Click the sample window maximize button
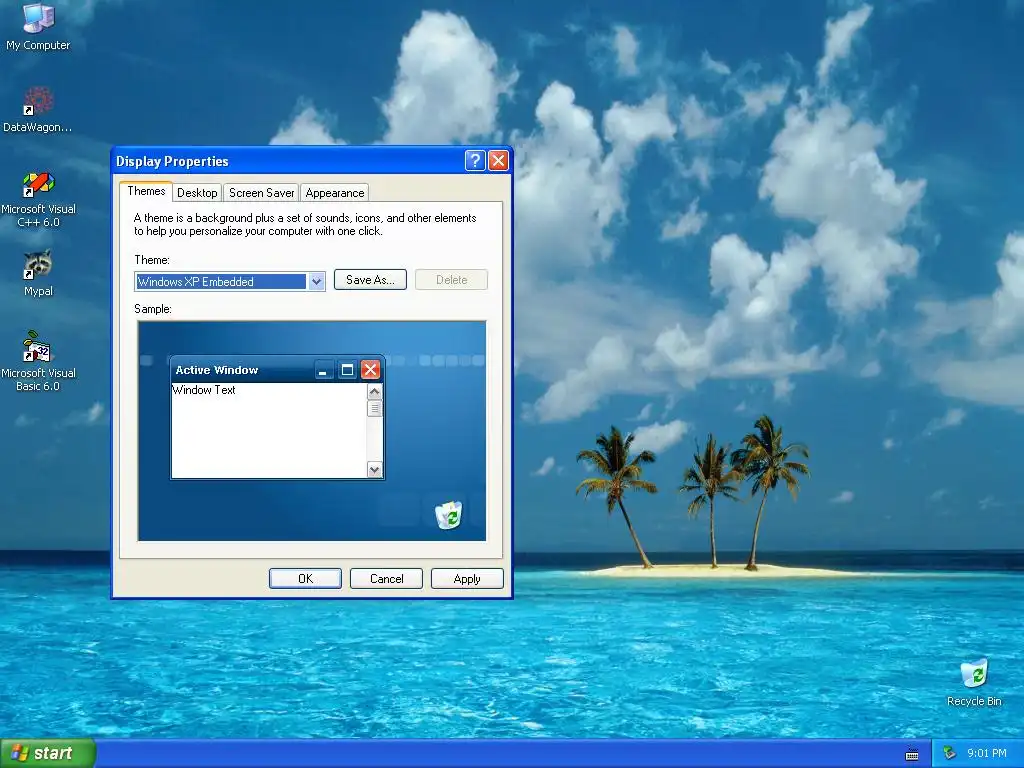 point(347,370)
